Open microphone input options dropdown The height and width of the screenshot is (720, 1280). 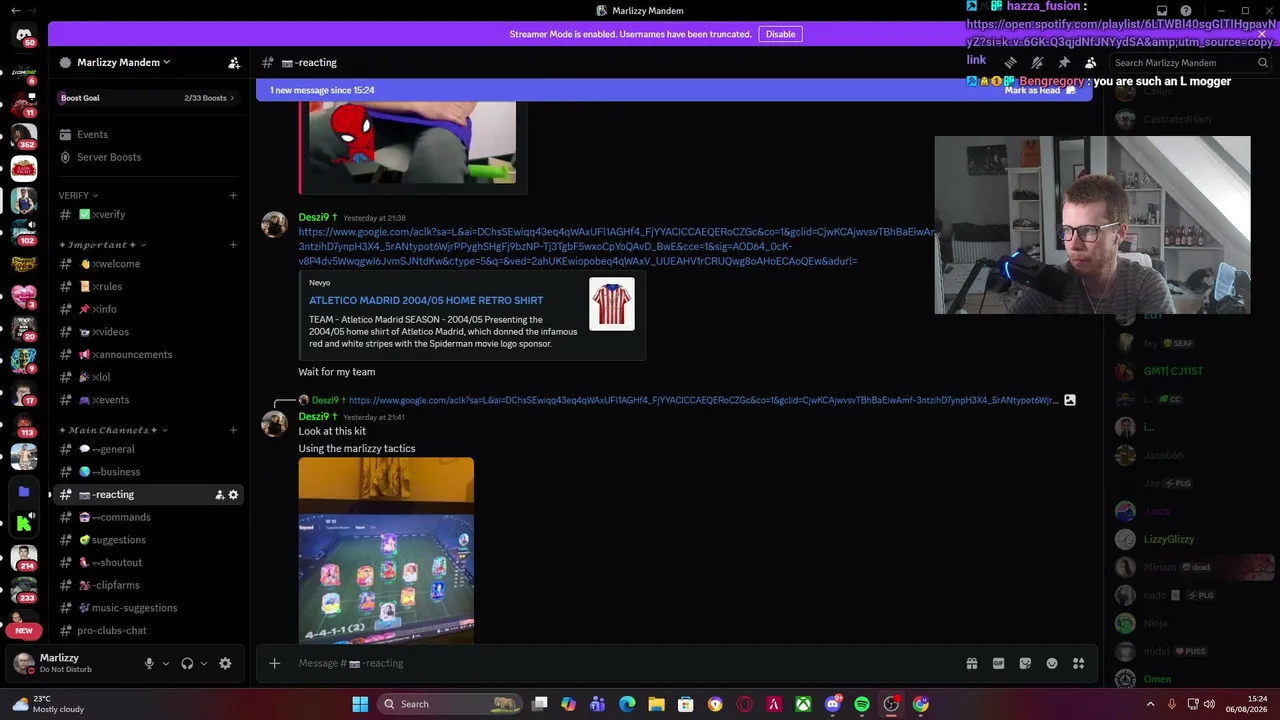(166, 663)
